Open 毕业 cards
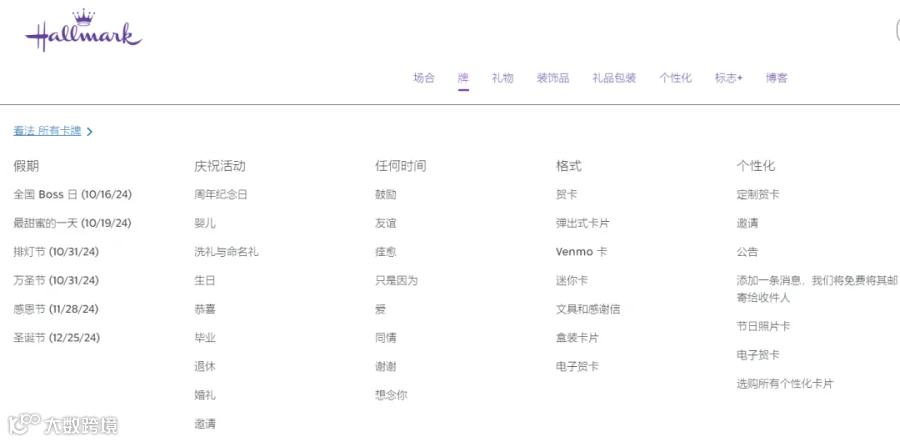 point(205,338)
